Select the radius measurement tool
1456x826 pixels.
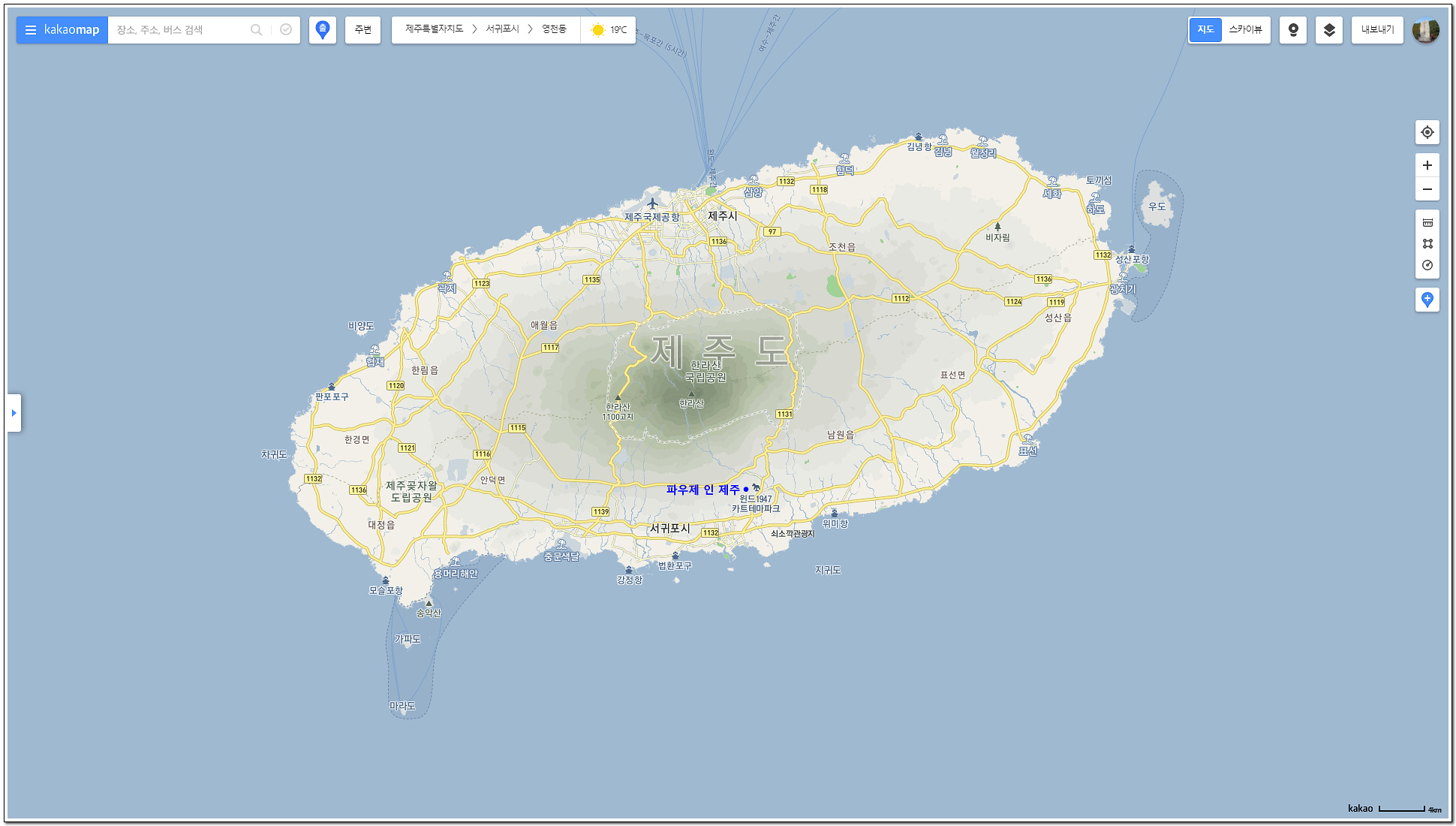pos(1427,265)
